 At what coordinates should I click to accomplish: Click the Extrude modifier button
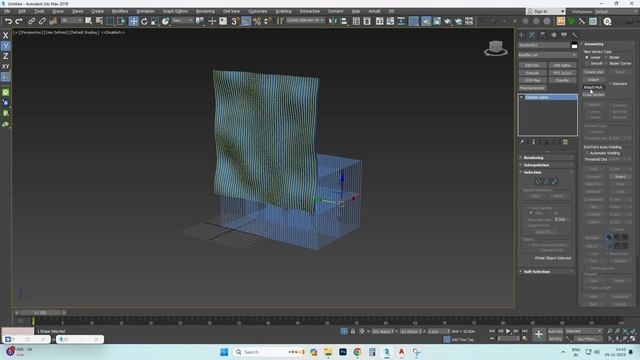tap(532, 73)
